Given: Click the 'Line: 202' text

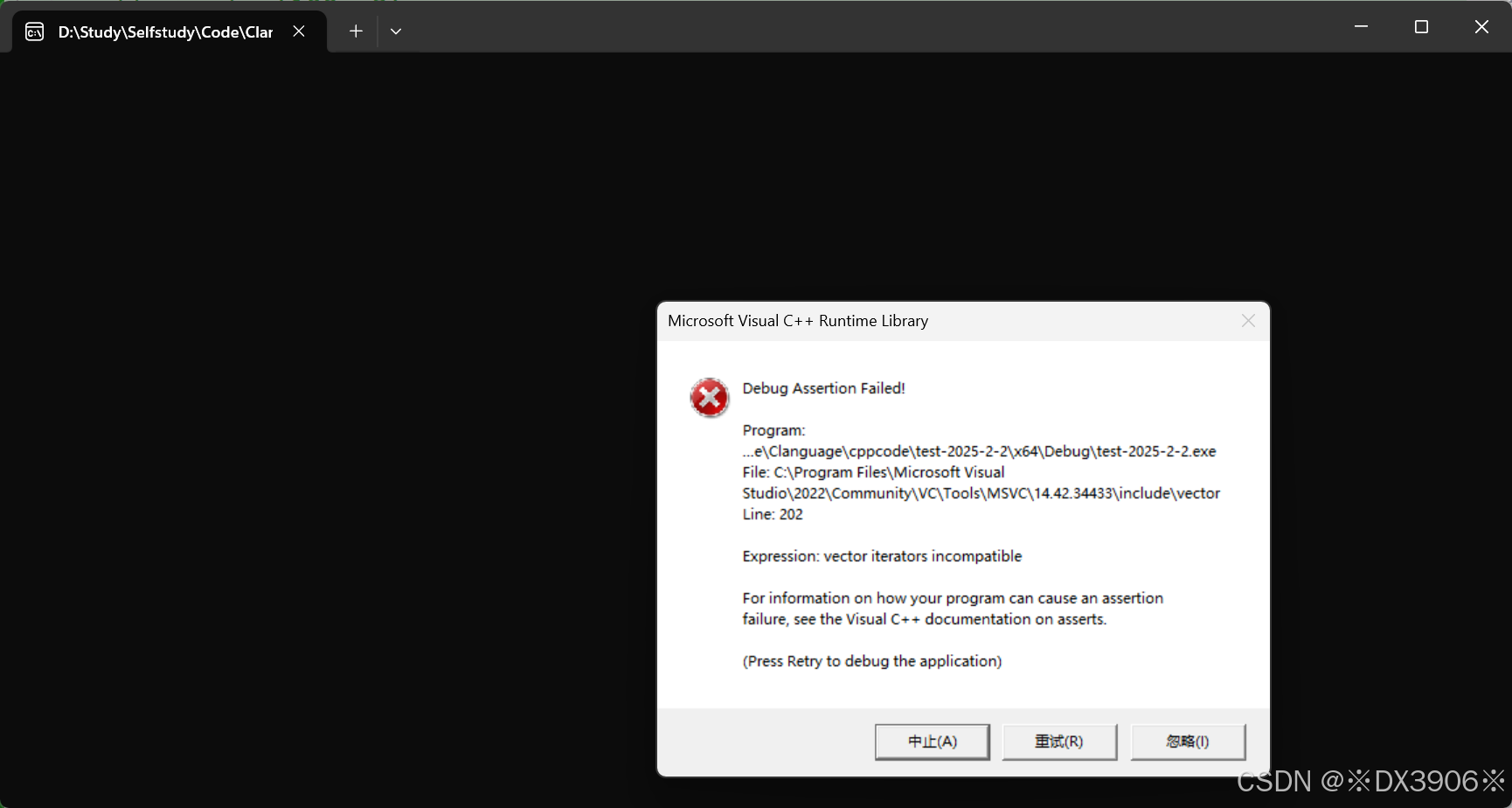Looking at the screenshot, I should [773, 514].
